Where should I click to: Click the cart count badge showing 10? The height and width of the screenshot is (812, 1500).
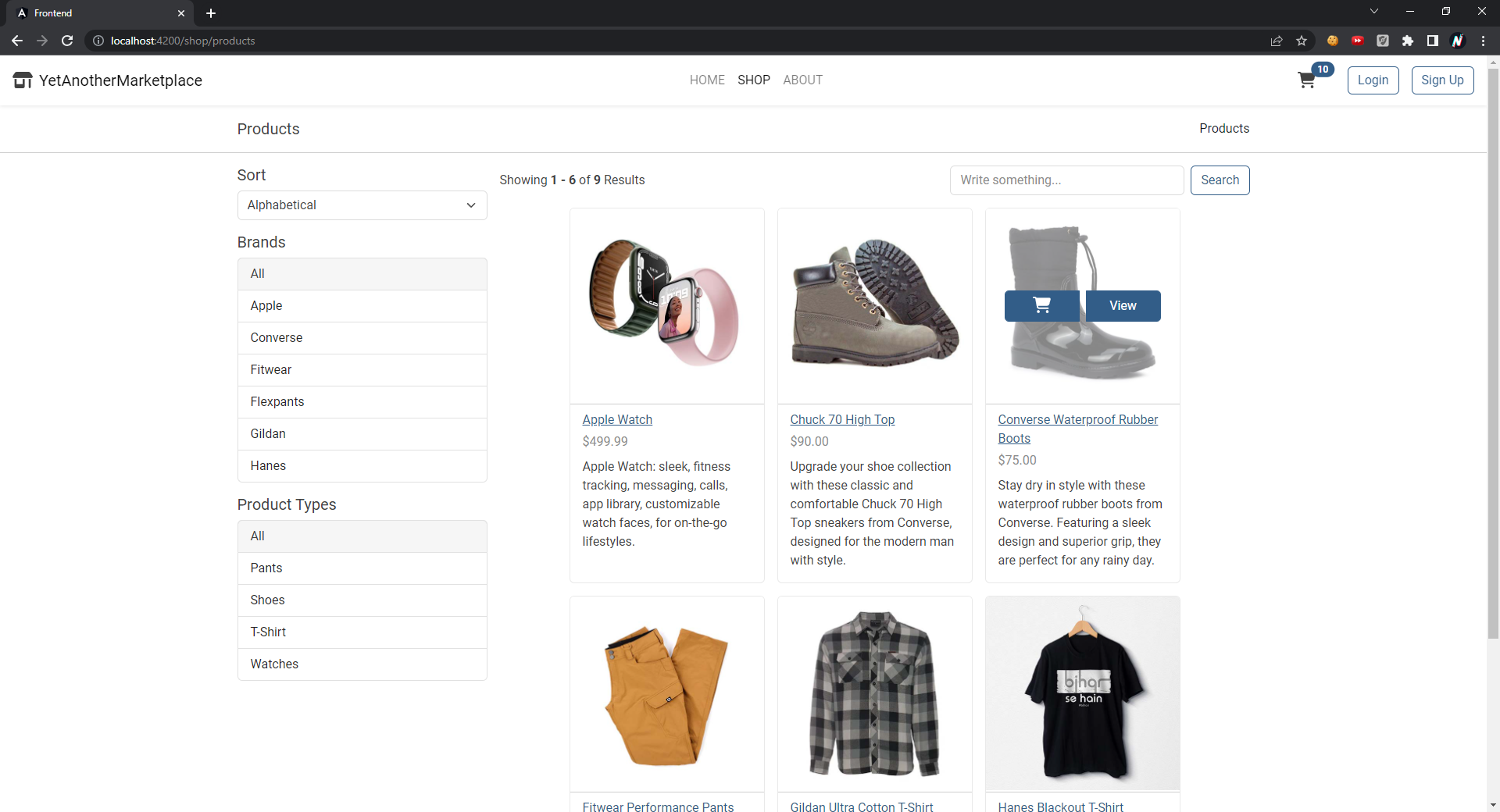point(1323,69)
